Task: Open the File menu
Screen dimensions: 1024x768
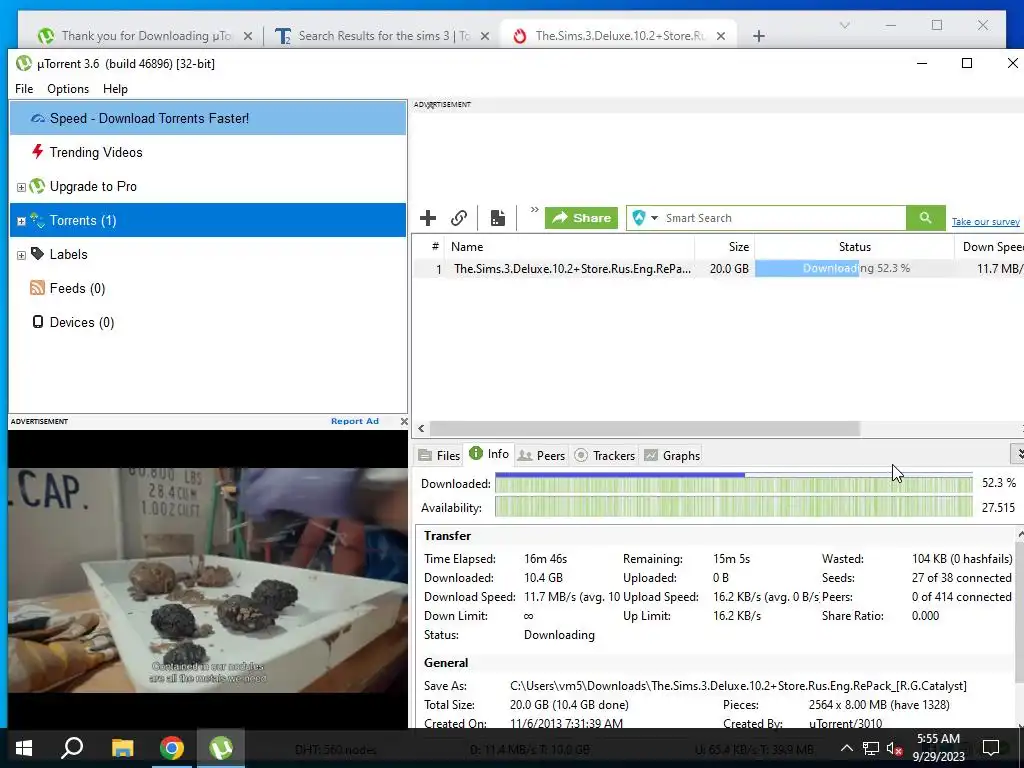Action: click(24, 89)
